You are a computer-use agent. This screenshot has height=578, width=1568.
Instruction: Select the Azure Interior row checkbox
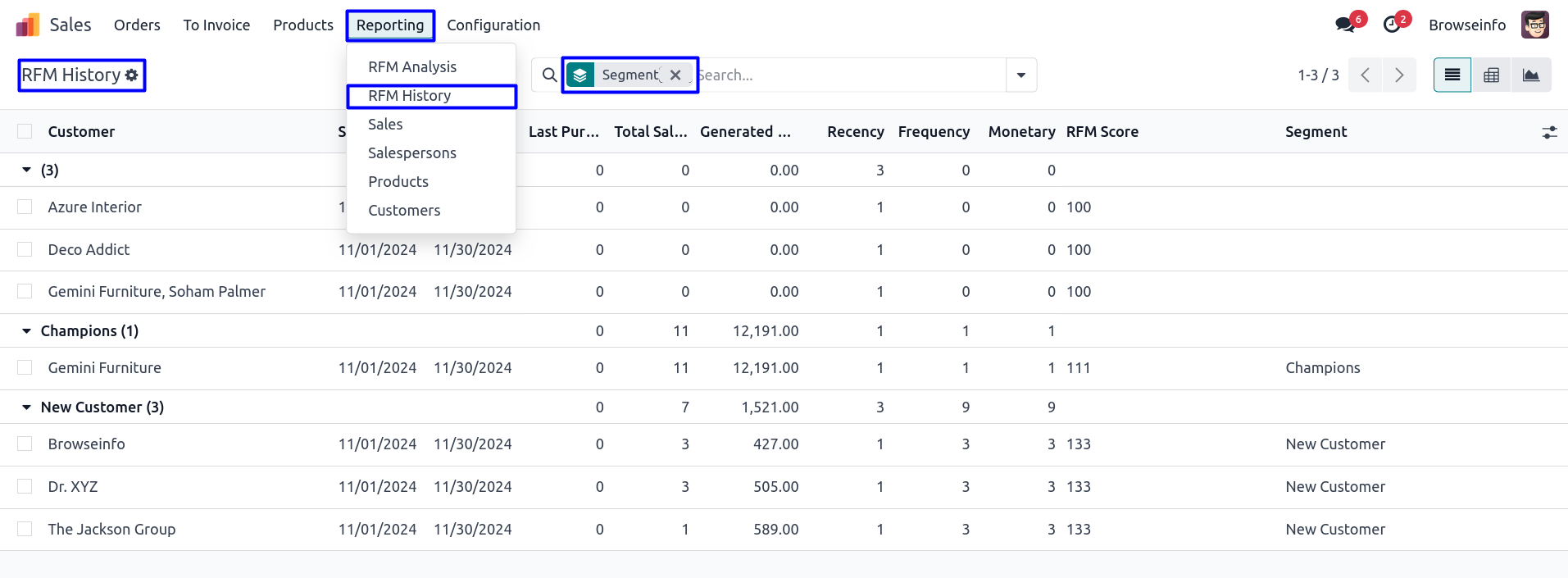pyautogui.click(x=25, y=207)
